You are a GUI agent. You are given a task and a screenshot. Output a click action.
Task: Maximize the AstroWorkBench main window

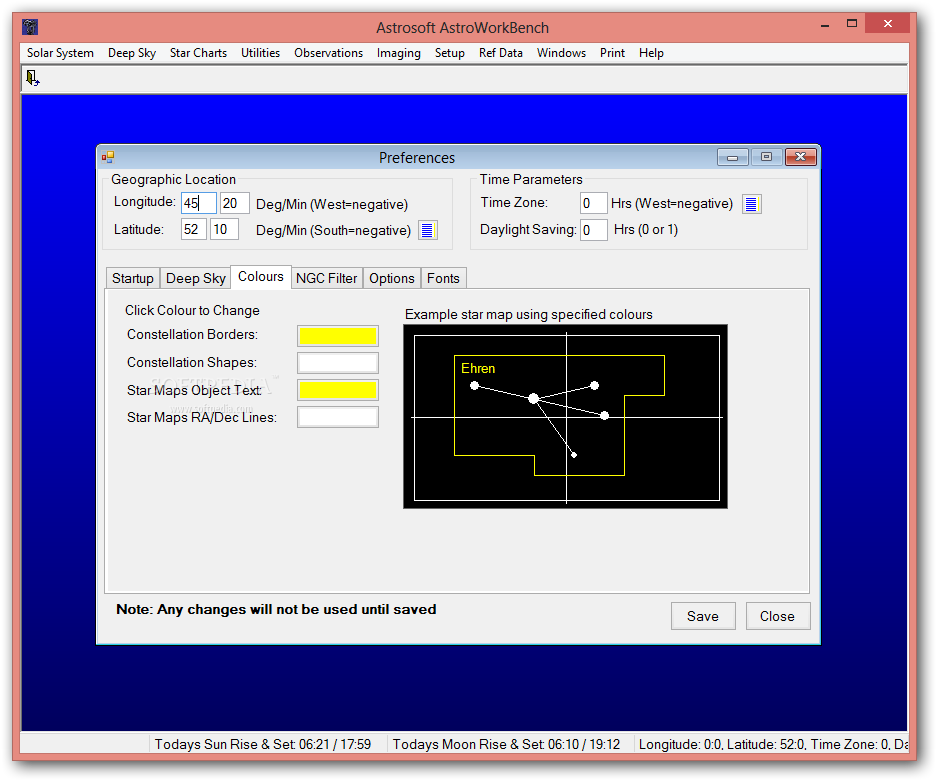pyautogui.click(x=852, y=24)
